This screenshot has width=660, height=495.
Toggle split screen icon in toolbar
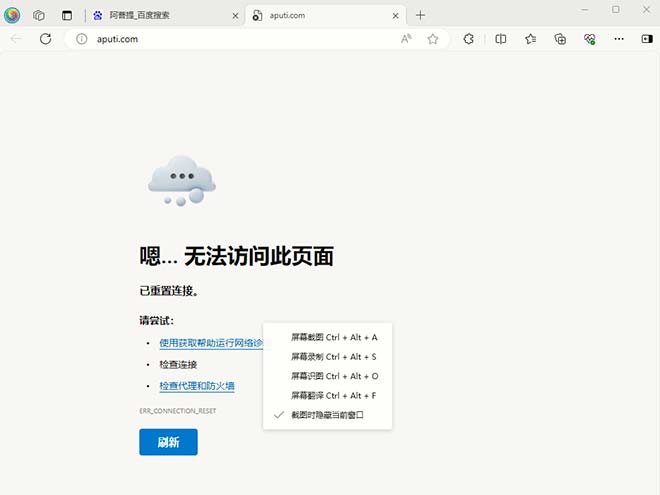[501, 39]
